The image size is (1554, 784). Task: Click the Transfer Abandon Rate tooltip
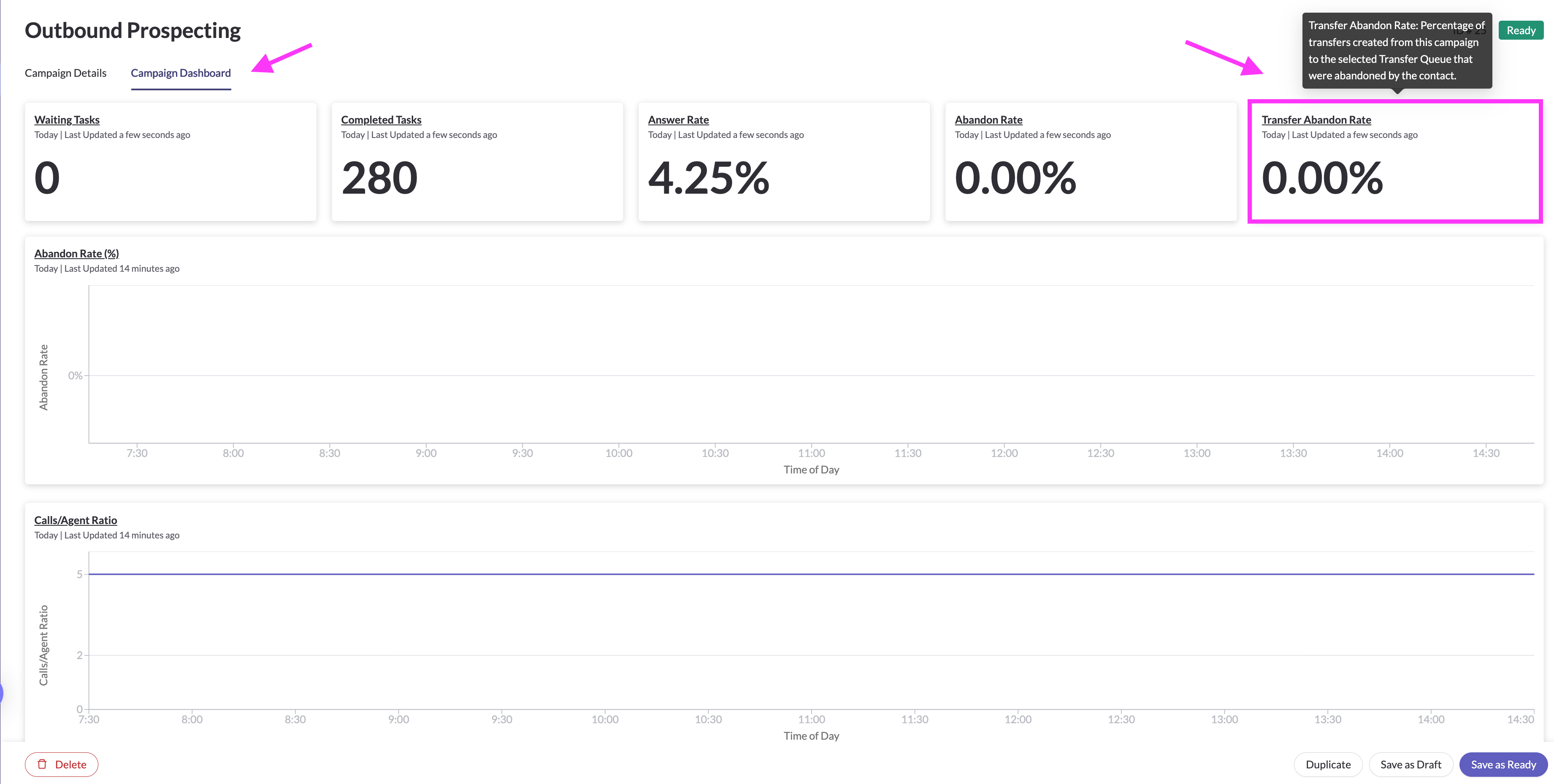point(1396,51)
